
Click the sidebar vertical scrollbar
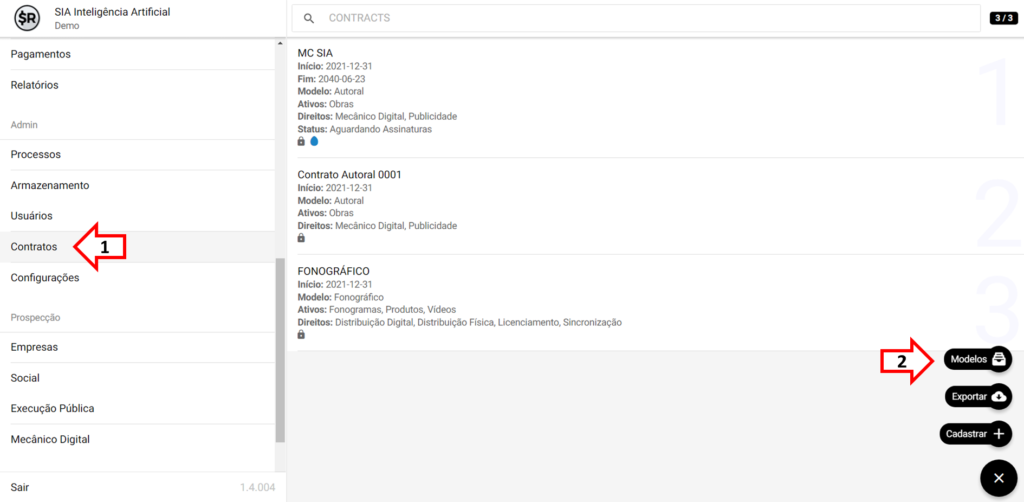point(280,350)
